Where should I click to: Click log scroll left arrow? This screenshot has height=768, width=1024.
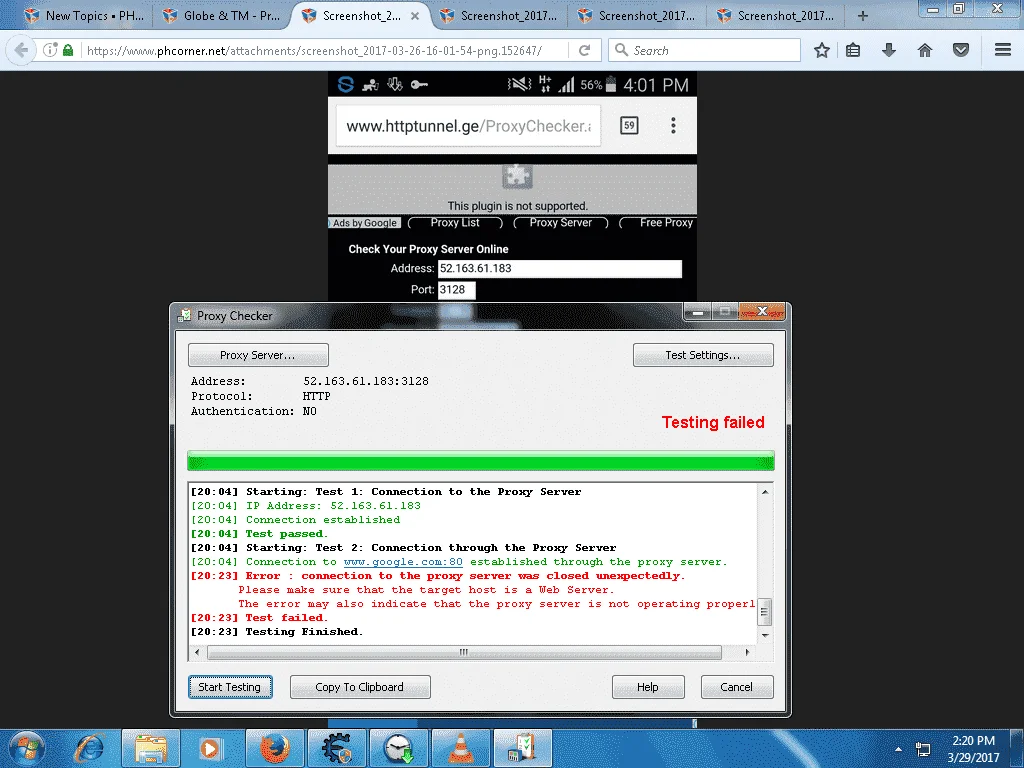tap(197, 652)
